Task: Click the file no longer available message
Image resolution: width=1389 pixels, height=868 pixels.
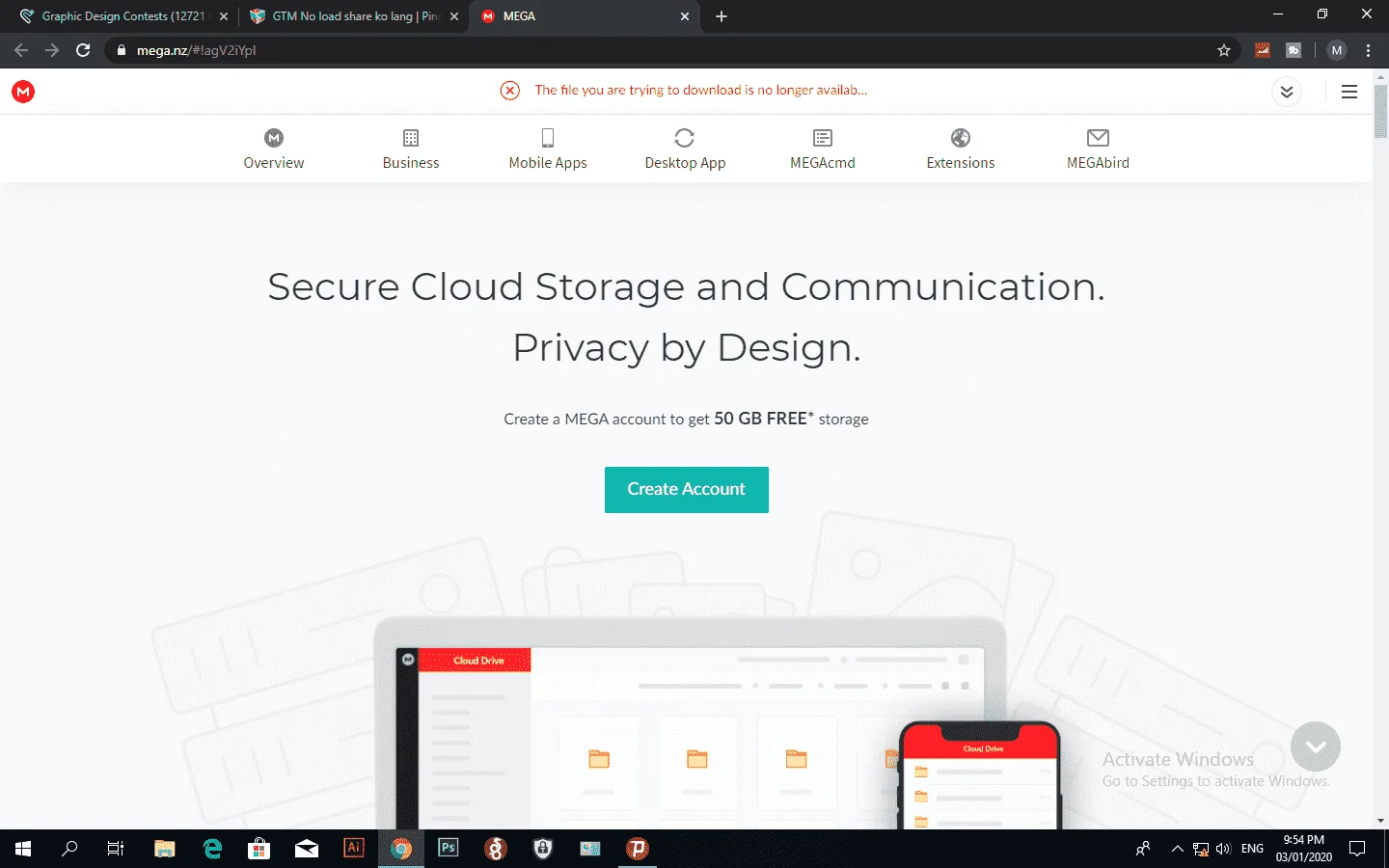Action: [x=701, y=91]
